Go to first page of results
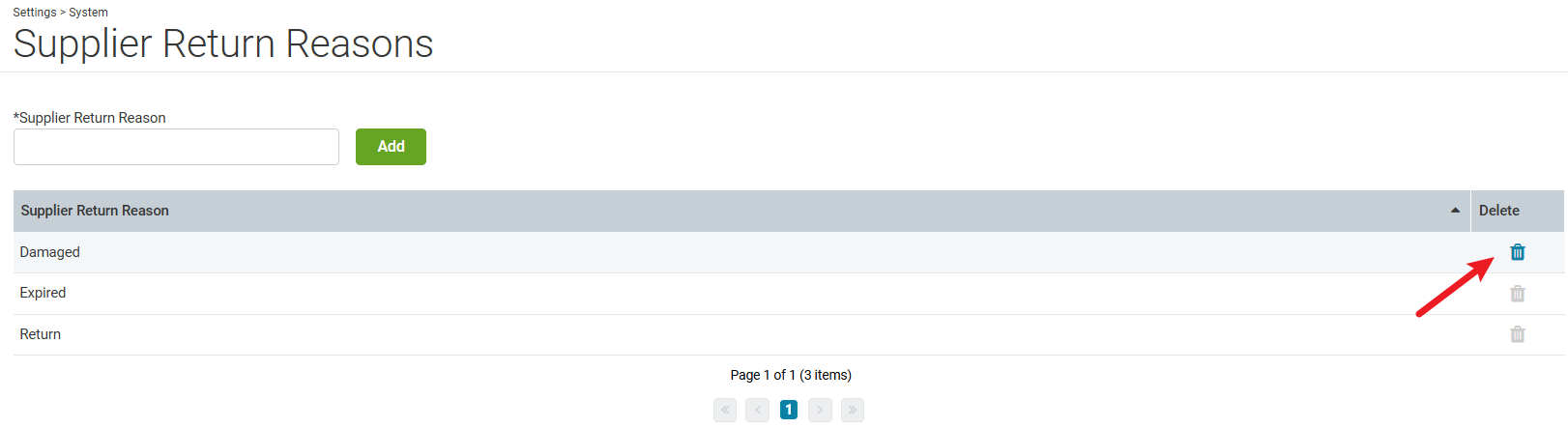This screenshot has height=428, width=1568. 725,410
